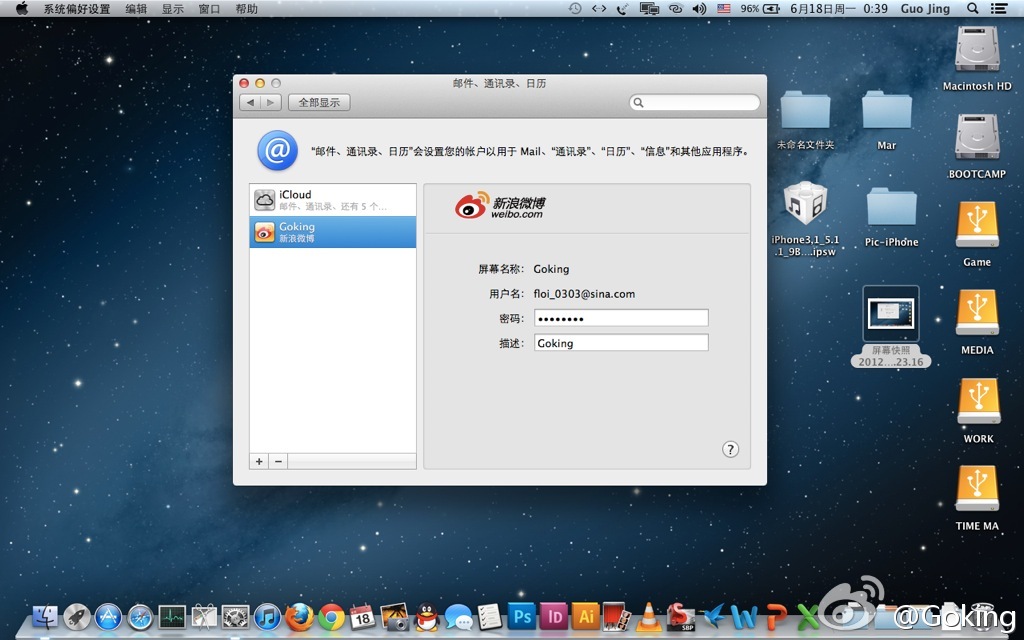
Task: Launch InDesign from the Dock
Action: point(554,616)
